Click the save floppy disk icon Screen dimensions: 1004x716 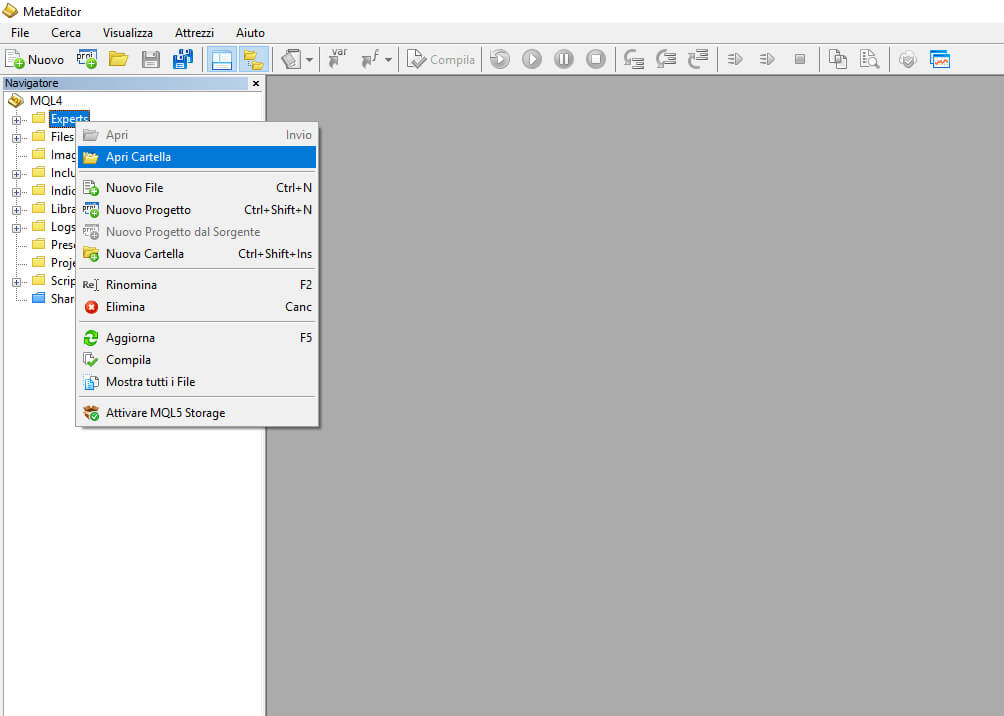150,60
